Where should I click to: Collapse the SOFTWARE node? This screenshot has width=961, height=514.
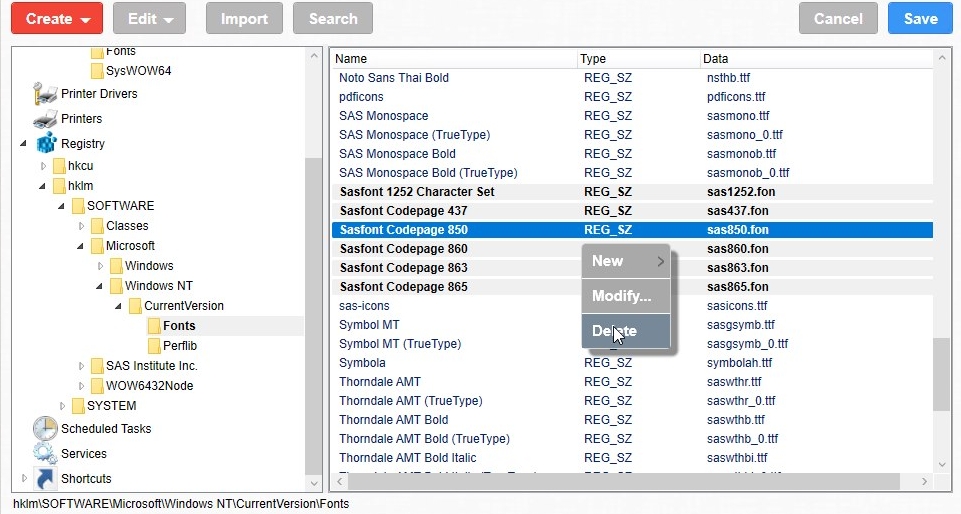click(61, 206)
